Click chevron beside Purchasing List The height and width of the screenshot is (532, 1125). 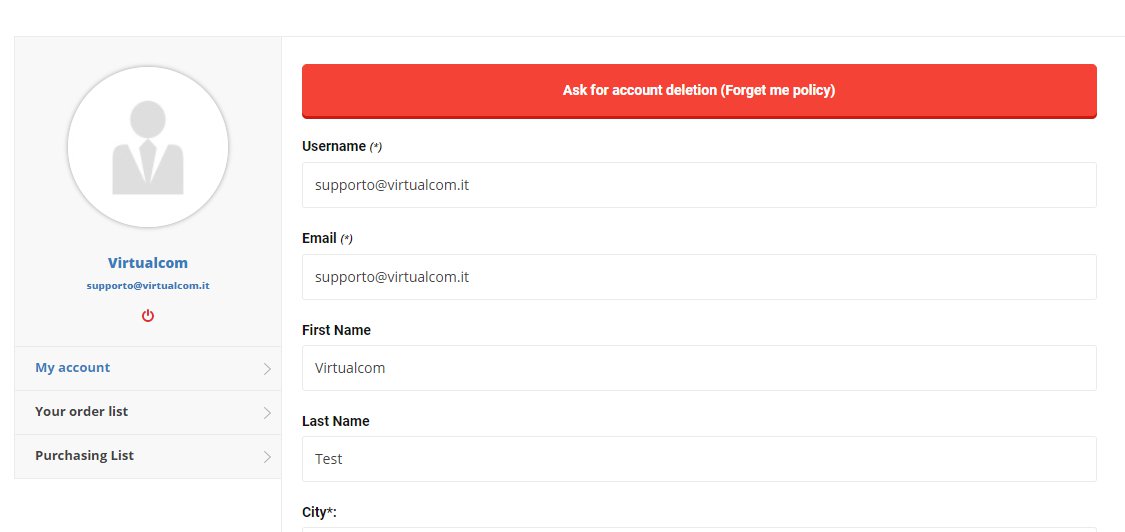pos(267,457)
